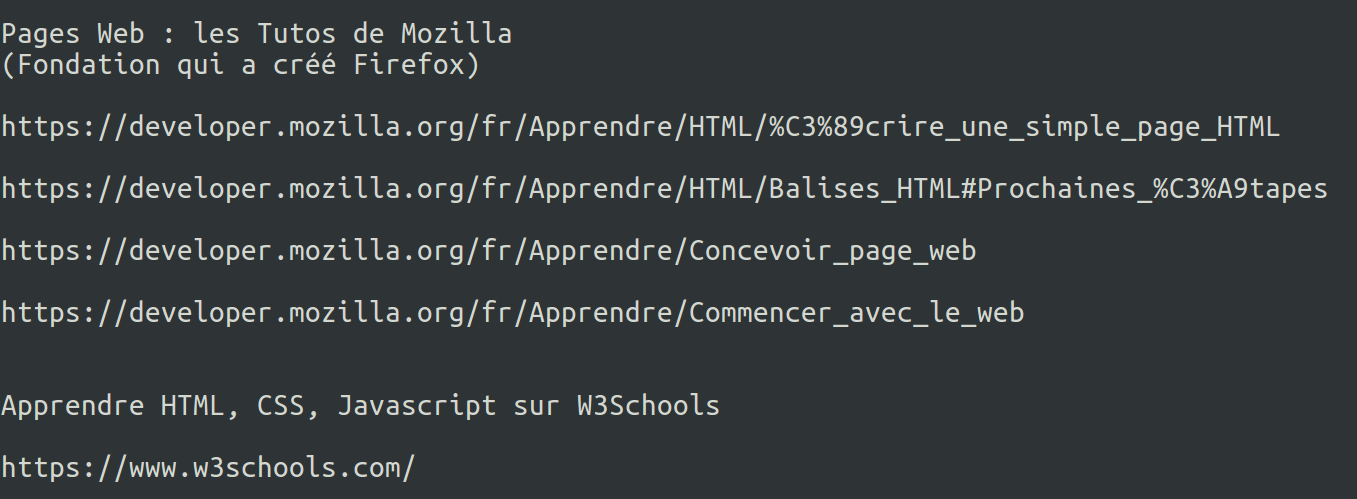Click 'CSS' in the Apprendre line
The image size is (1357, 499).
tap(280, 406)
